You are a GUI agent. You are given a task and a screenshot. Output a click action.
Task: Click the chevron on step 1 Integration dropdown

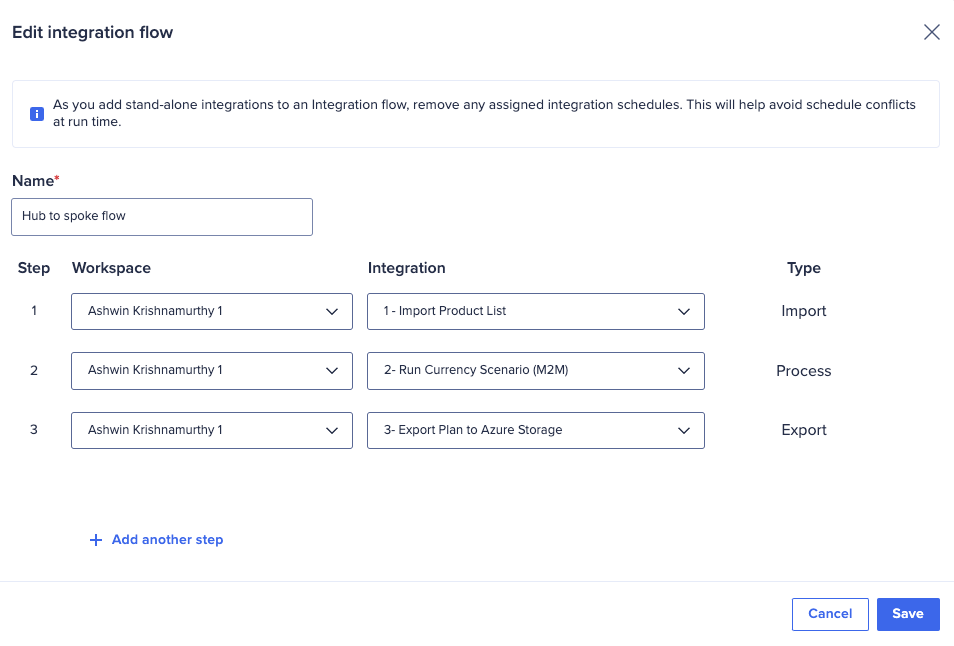click(x=686, y=311)
